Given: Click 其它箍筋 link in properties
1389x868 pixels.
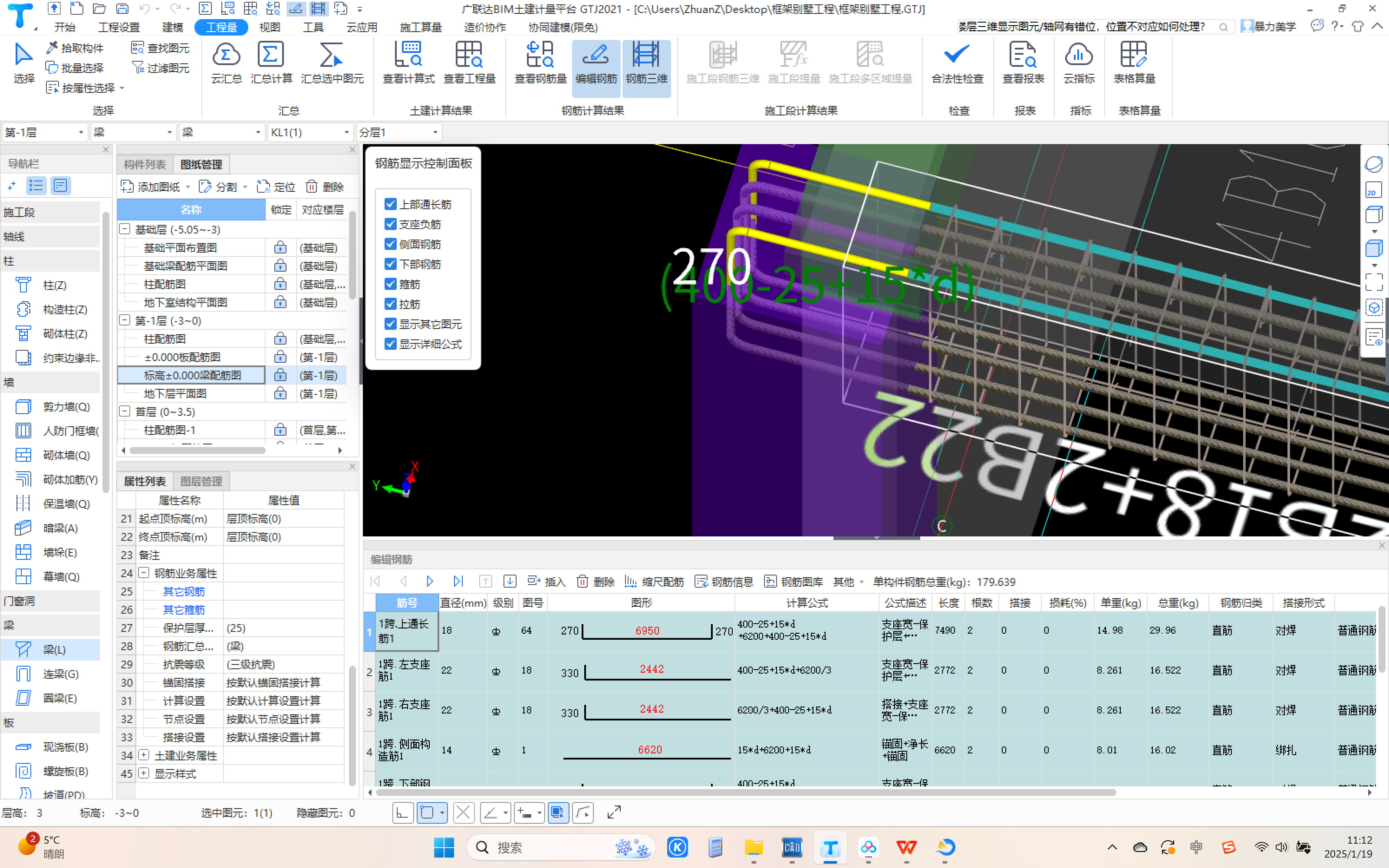Looking at the screenshot, I should 184,610.
